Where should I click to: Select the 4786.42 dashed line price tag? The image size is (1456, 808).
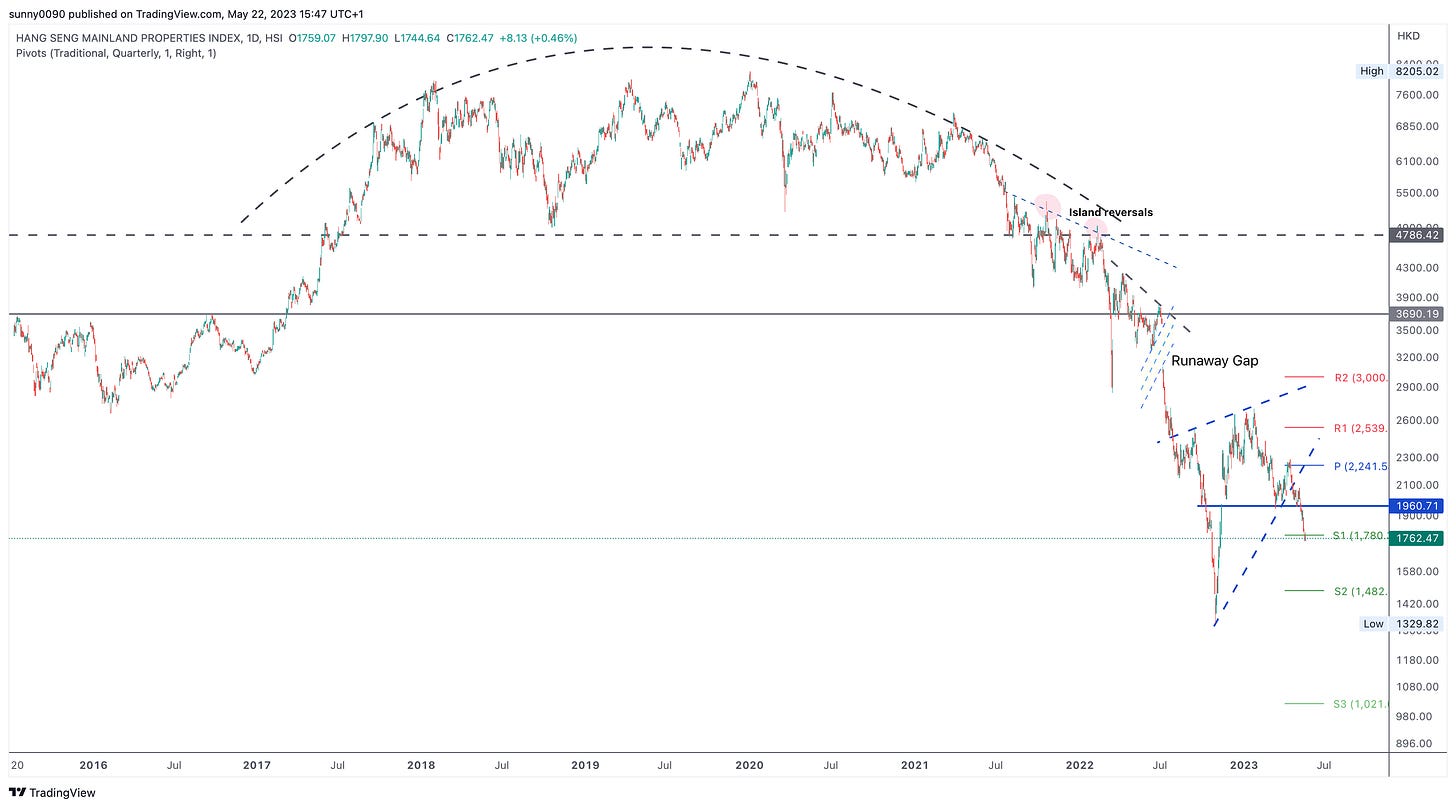1417,236
